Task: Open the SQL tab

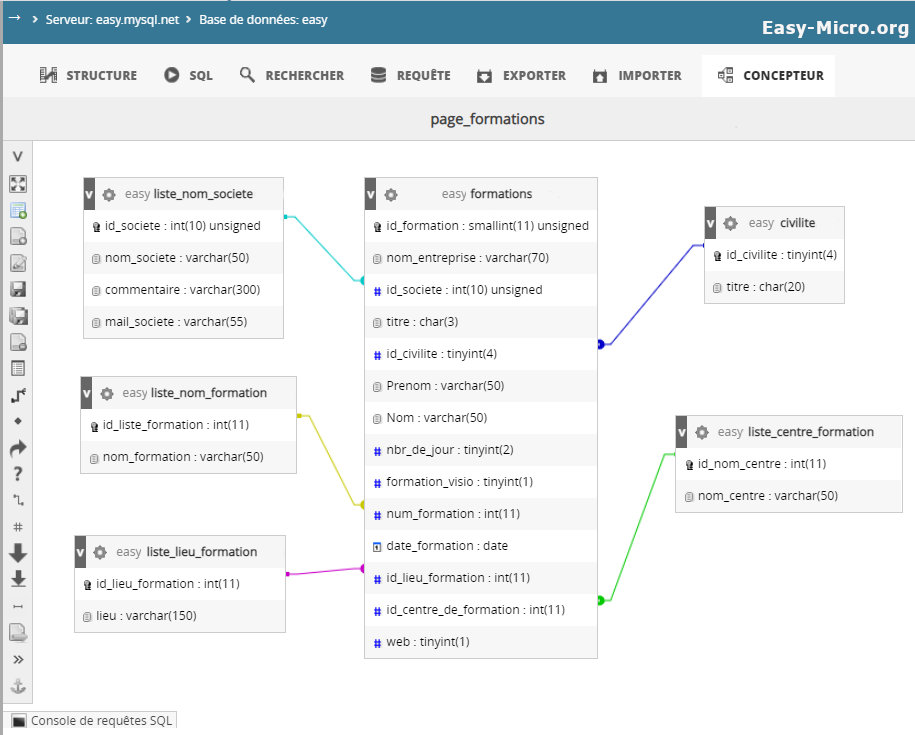Action: (188, 75)
